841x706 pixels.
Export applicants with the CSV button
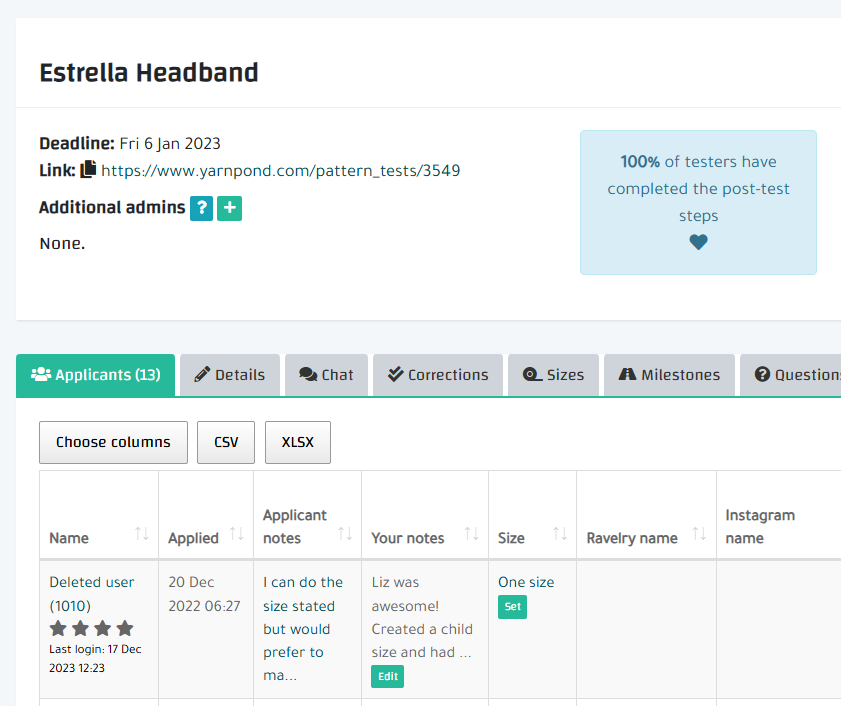click(x=226, y=442)
